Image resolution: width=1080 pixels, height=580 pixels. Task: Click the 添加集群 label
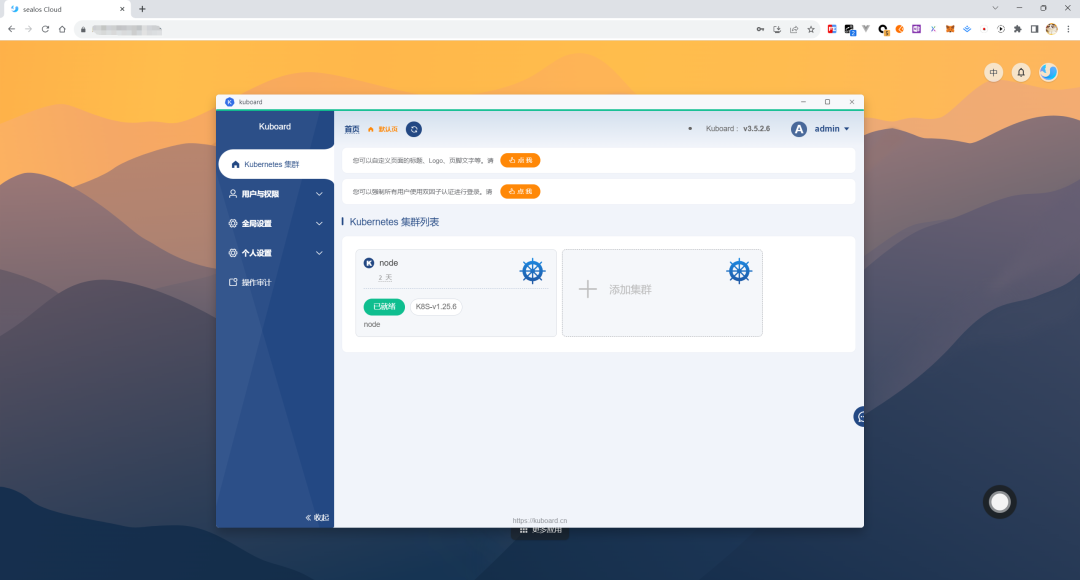point(630,290)
